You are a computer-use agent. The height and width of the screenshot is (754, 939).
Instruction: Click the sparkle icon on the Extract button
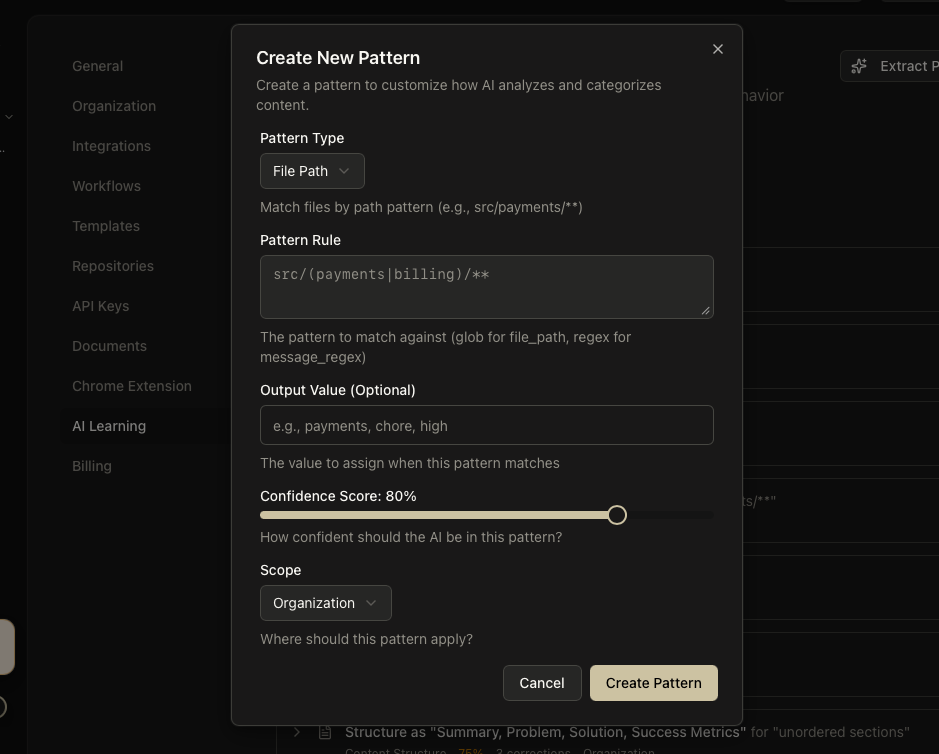(x=858, y=65)
